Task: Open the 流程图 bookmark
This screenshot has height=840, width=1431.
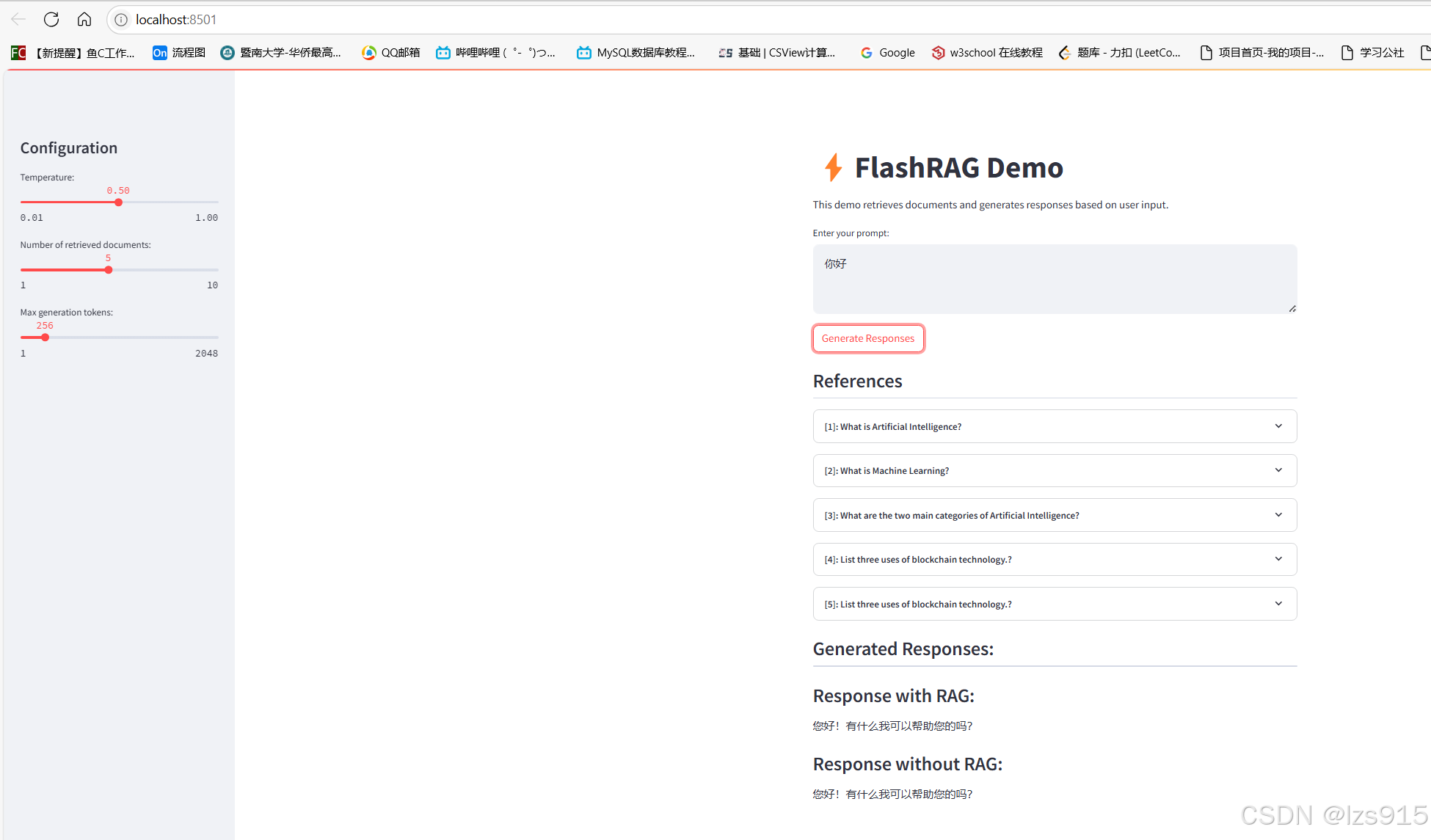Action: tap(179, 53)
